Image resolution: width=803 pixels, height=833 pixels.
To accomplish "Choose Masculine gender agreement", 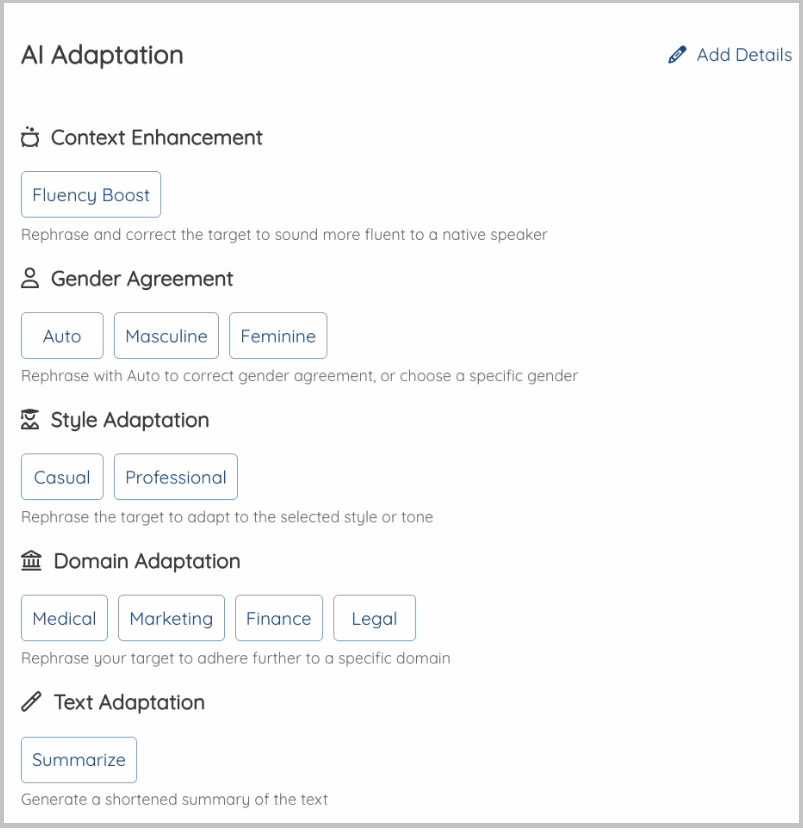I will click(x=167, y=336).
